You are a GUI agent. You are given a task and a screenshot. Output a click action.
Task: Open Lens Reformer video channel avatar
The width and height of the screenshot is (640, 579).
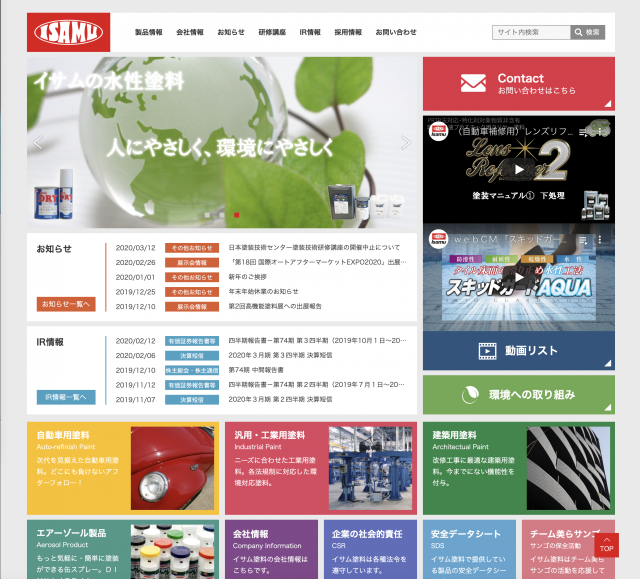[x=439, y=131]
